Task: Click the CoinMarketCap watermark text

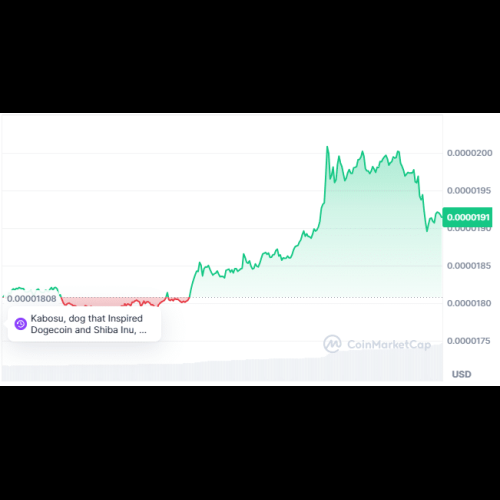Action: click(x=389, y=344)
